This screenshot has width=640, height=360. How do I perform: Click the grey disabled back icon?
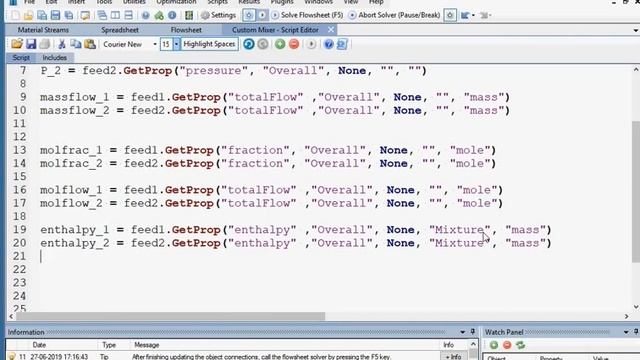(263, 44)
